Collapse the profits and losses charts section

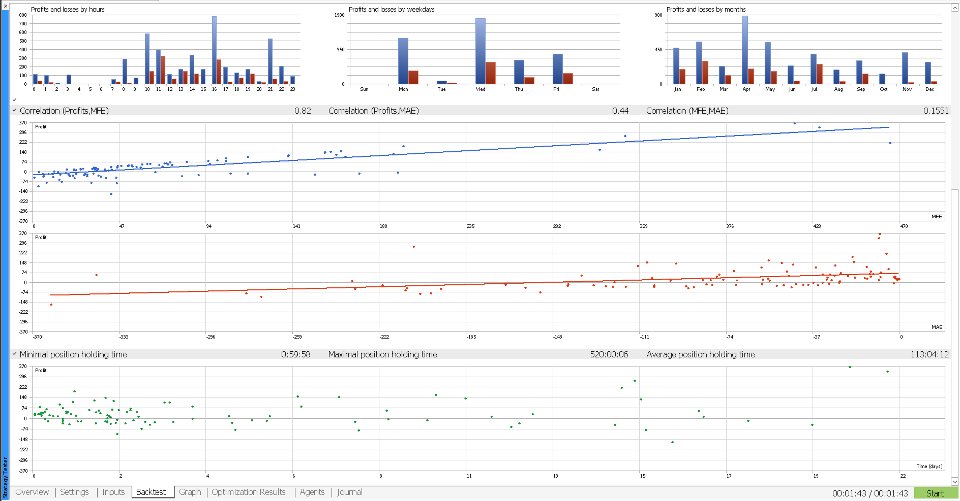(x=15, y=99)
